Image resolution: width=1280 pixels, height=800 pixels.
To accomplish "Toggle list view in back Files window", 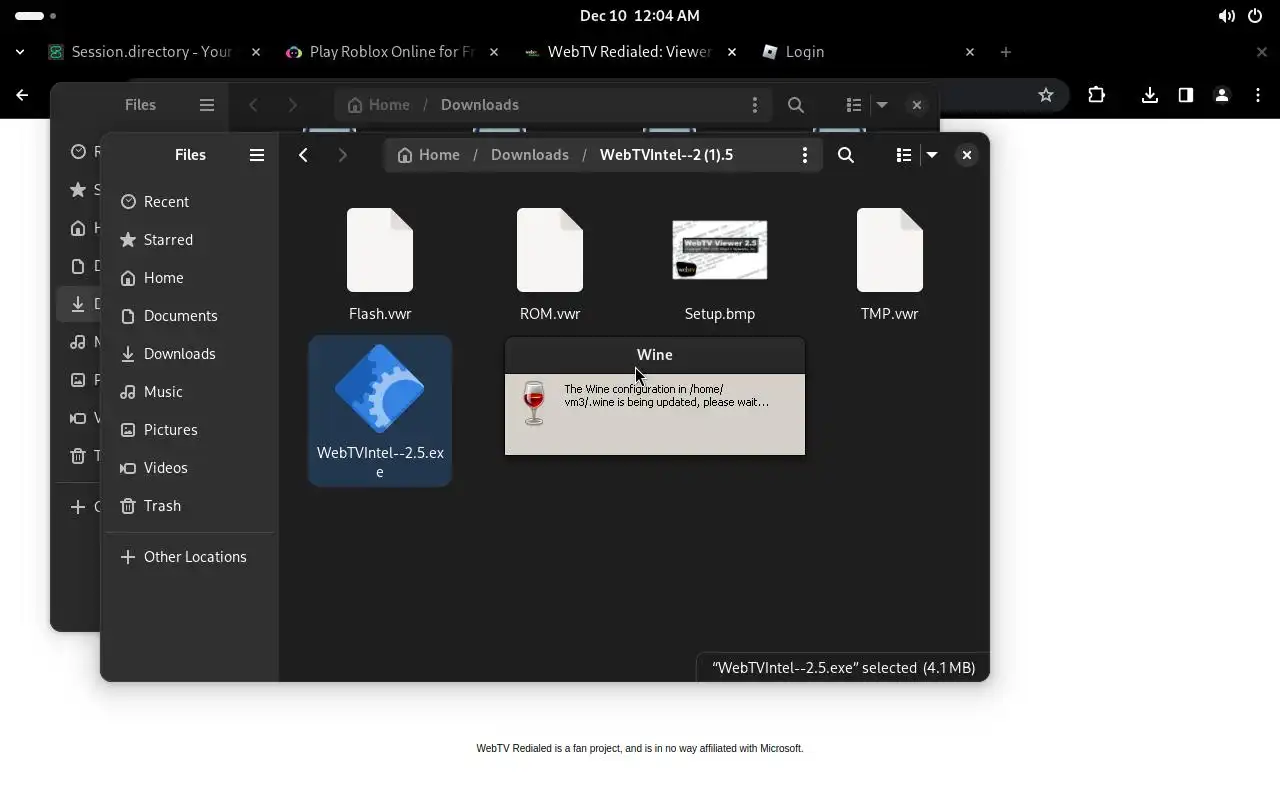I will [x=854, y=105].
